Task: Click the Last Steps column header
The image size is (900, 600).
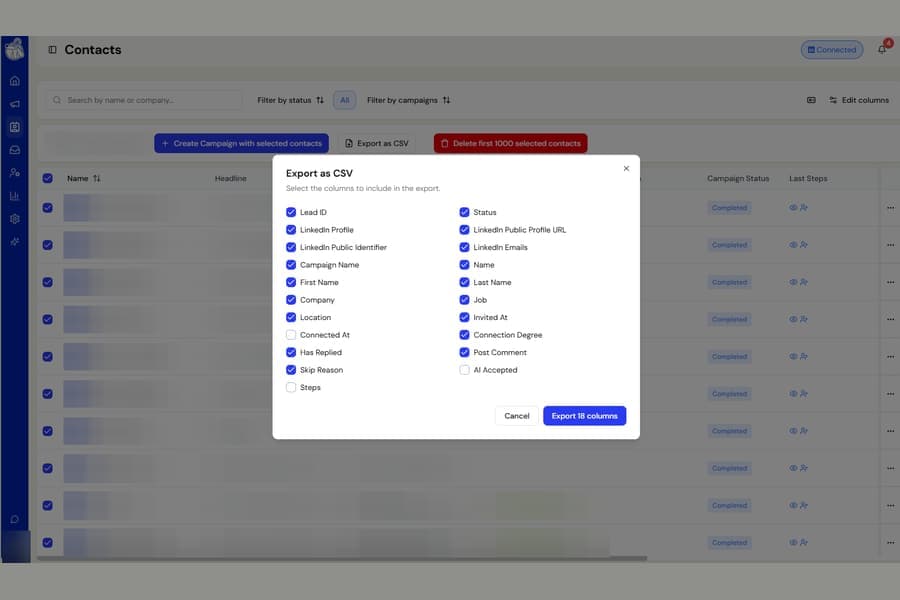Action: (808, 179)
